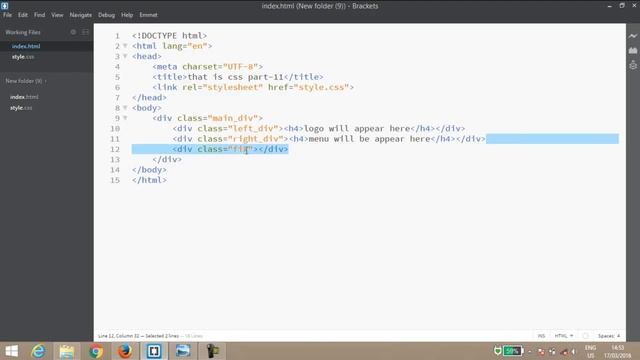Open the View menu
The image size is (640, 360).
pyautogui.click(x=57, y=15)
